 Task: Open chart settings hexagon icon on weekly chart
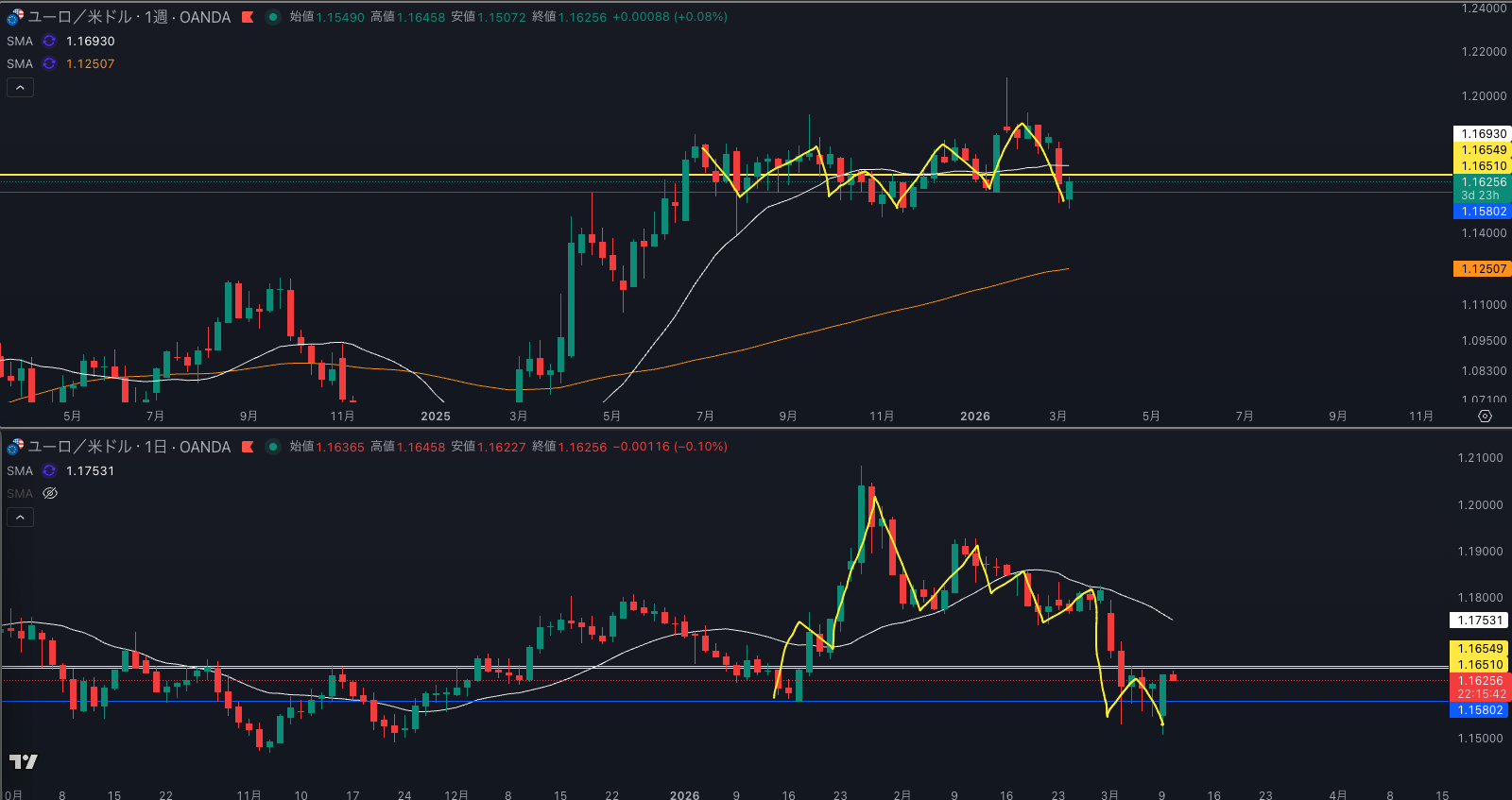pyautogui.click(x=1485, y=416)
